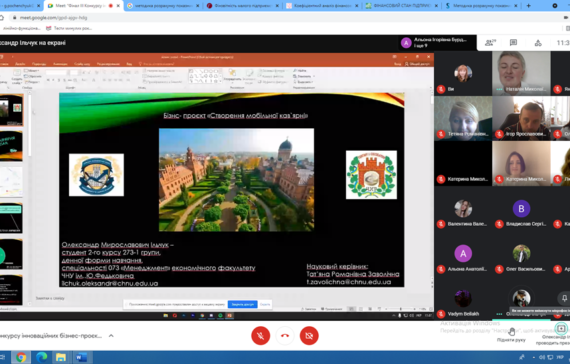Image resolution: width=570 pixels, height=364 pixels.
Task: Raise hand using the hand icon
Action: tap(511, 332)
